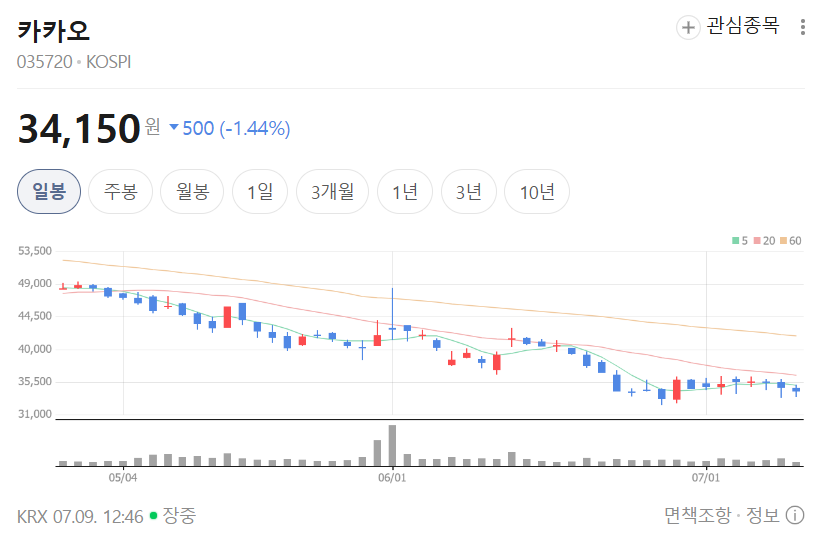
Task: Click the 035720 stock code text
Action: click(x=45, y=62)
